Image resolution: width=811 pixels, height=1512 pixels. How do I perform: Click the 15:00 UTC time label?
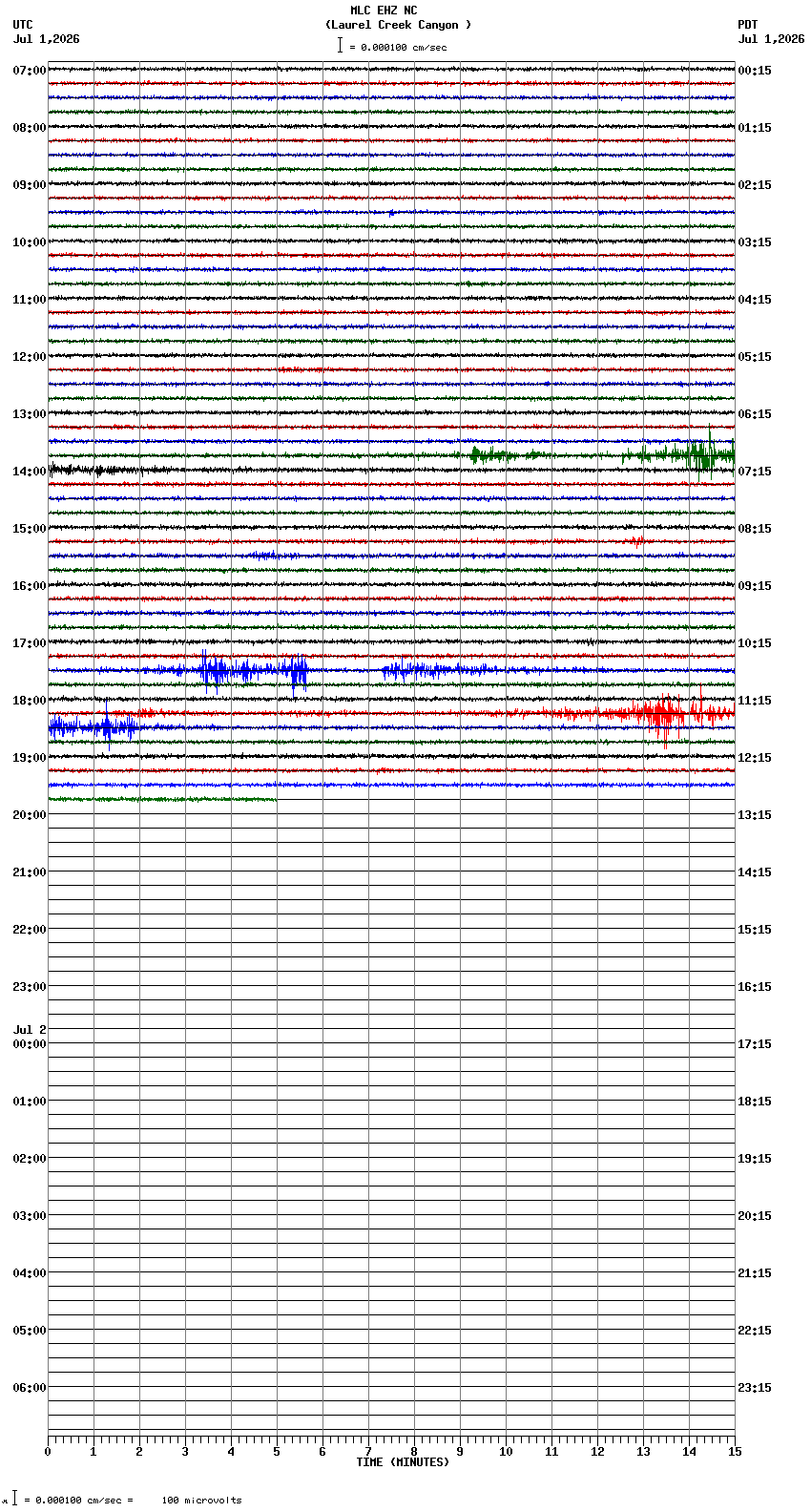click(30, 529)
